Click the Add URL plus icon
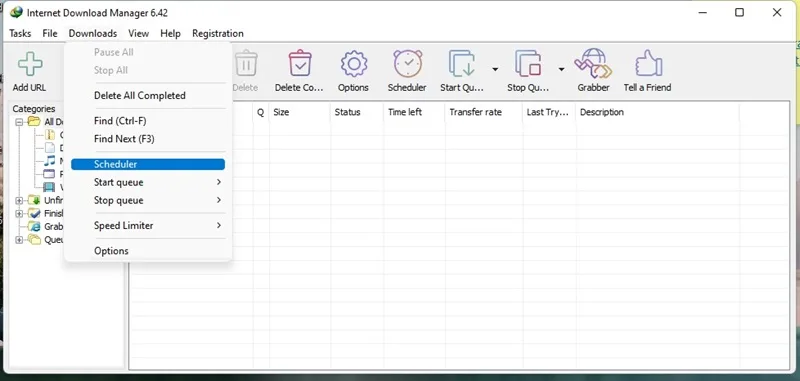The image size is (800, 381). [30, 64]
